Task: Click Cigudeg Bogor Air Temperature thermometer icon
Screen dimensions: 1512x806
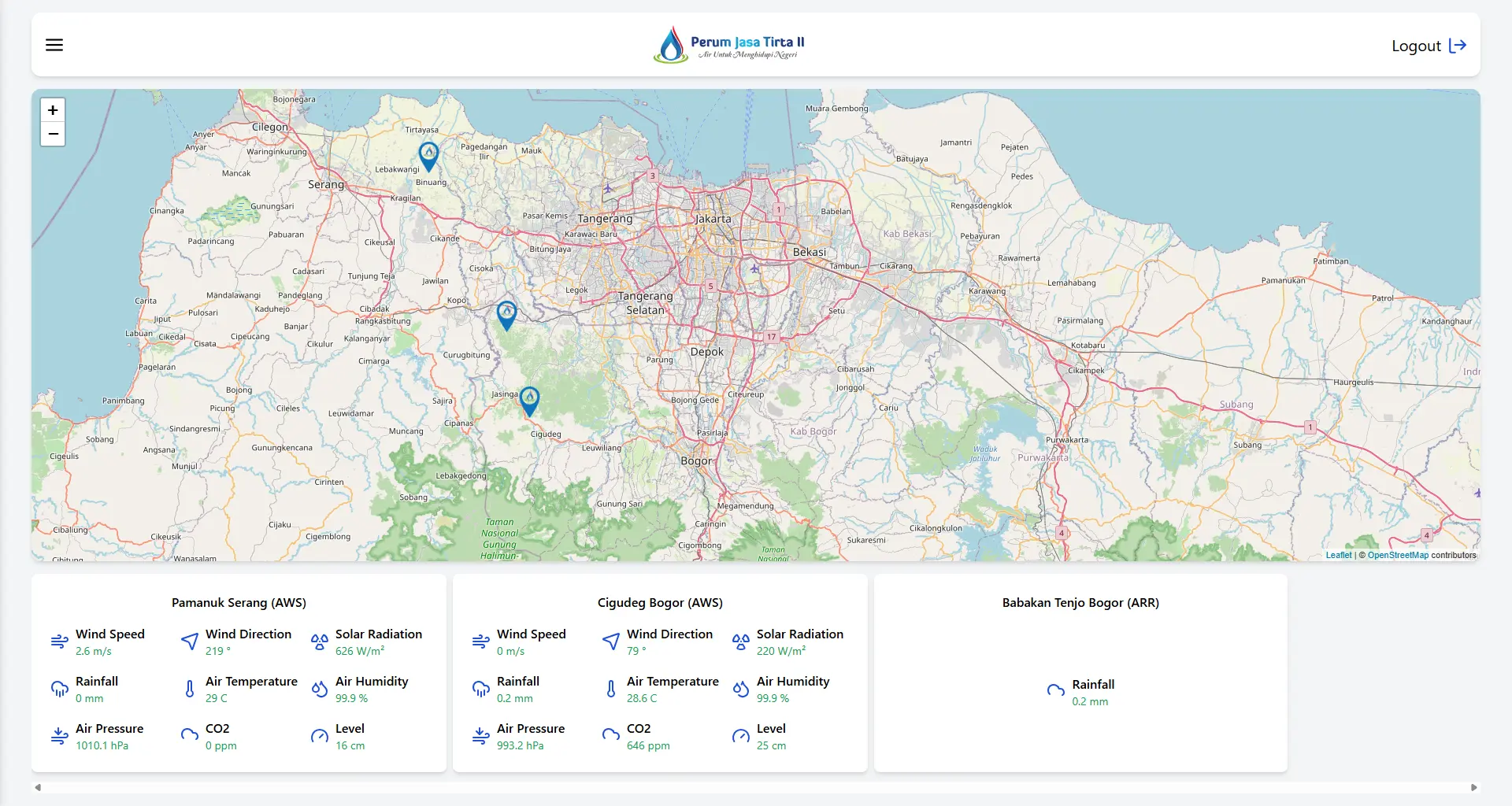Action: pyautogui.click(x=610, y=689)
